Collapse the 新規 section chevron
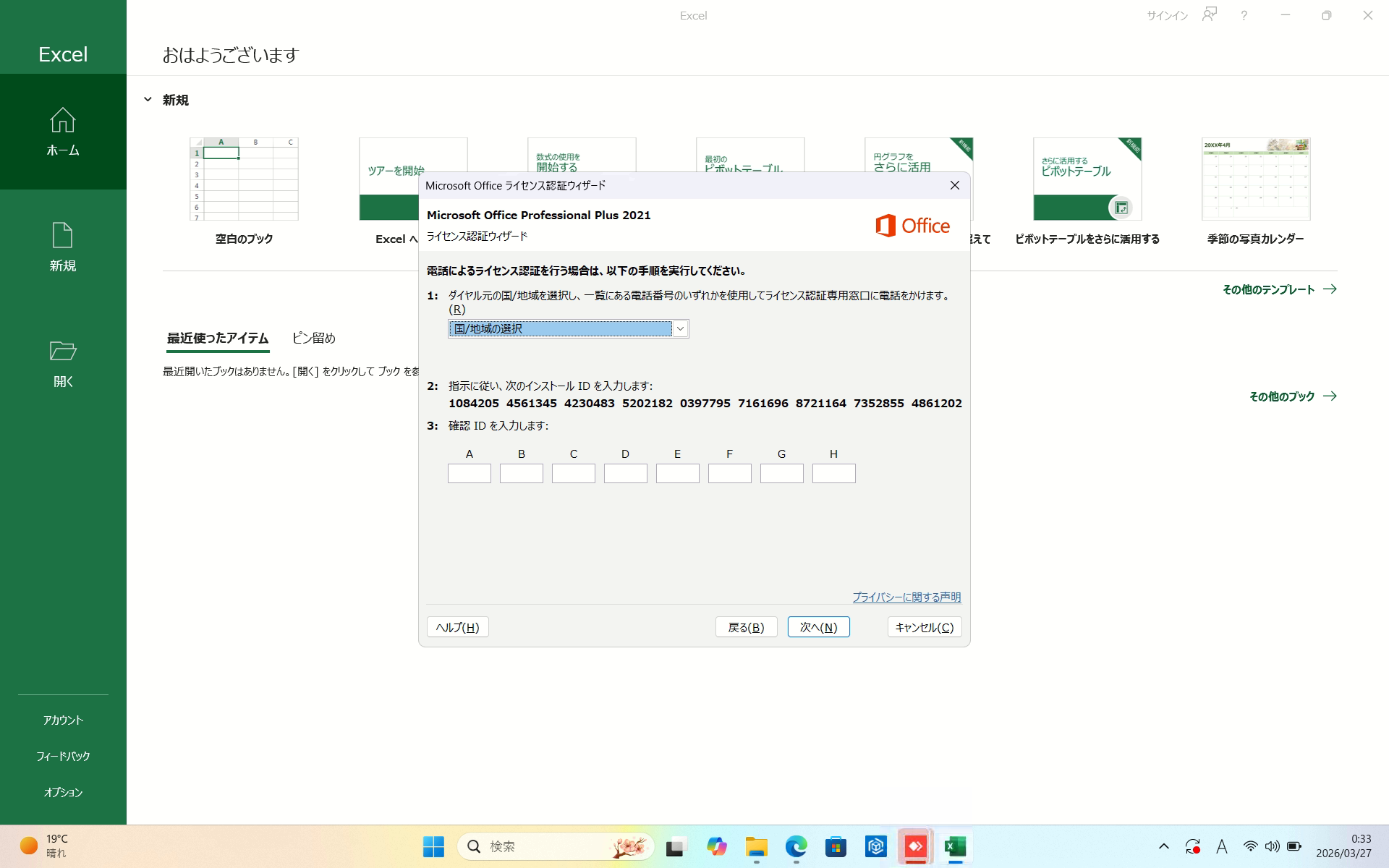 (148, 100)
